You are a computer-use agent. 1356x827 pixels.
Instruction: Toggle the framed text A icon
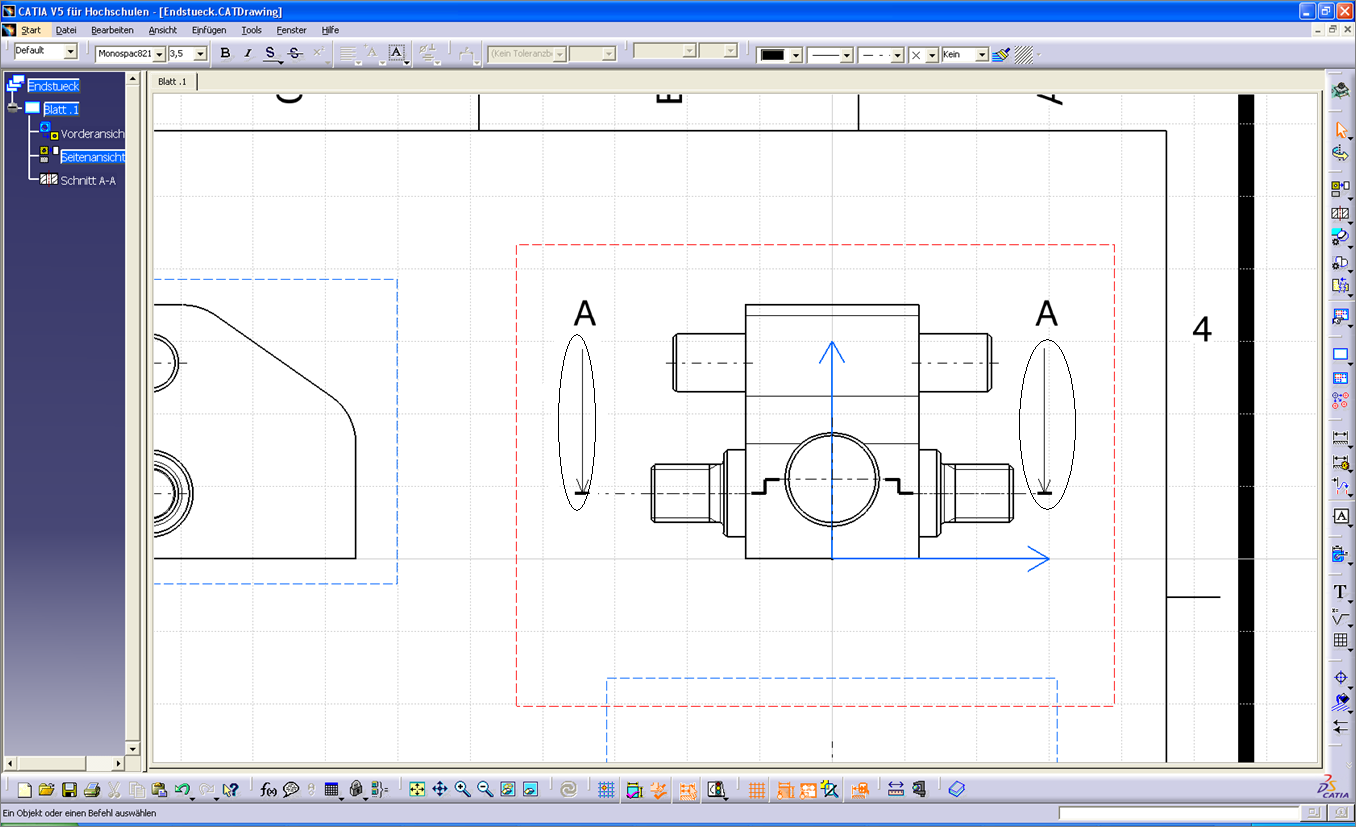click(396, 53)
